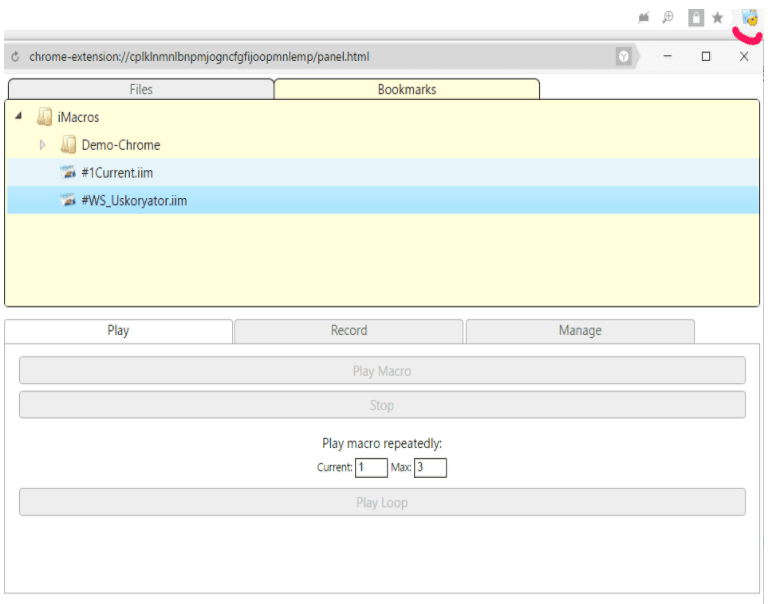Select the #WS_Uskoryator.iim macro

pos(383,200)
